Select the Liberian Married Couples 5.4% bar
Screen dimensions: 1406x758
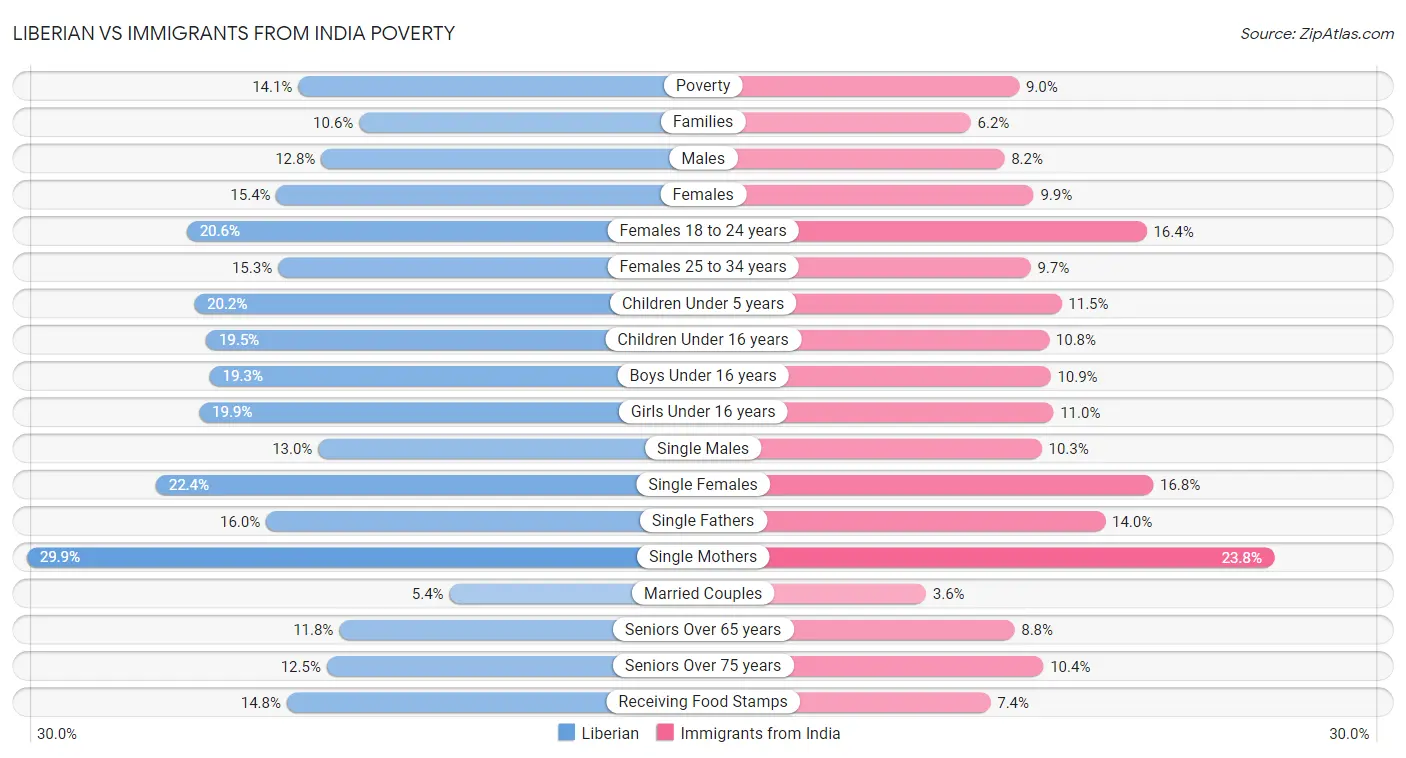[x=540, y=593]
